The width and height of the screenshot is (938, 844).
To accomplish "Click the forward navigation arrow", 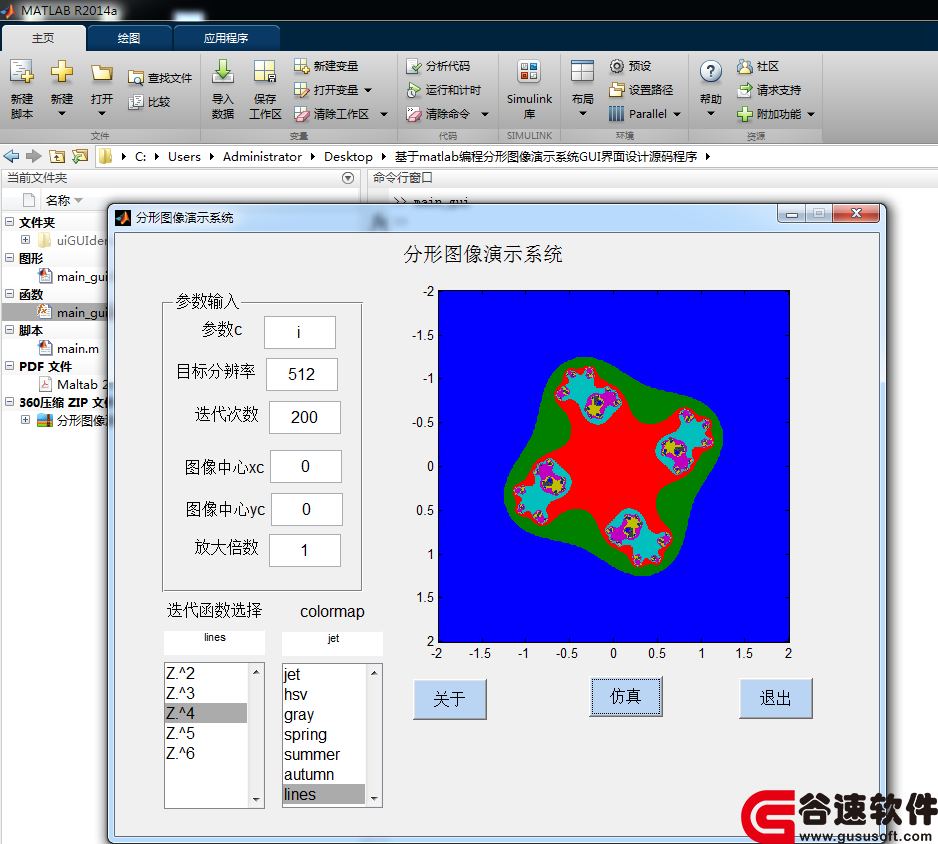I will (34, 156).
